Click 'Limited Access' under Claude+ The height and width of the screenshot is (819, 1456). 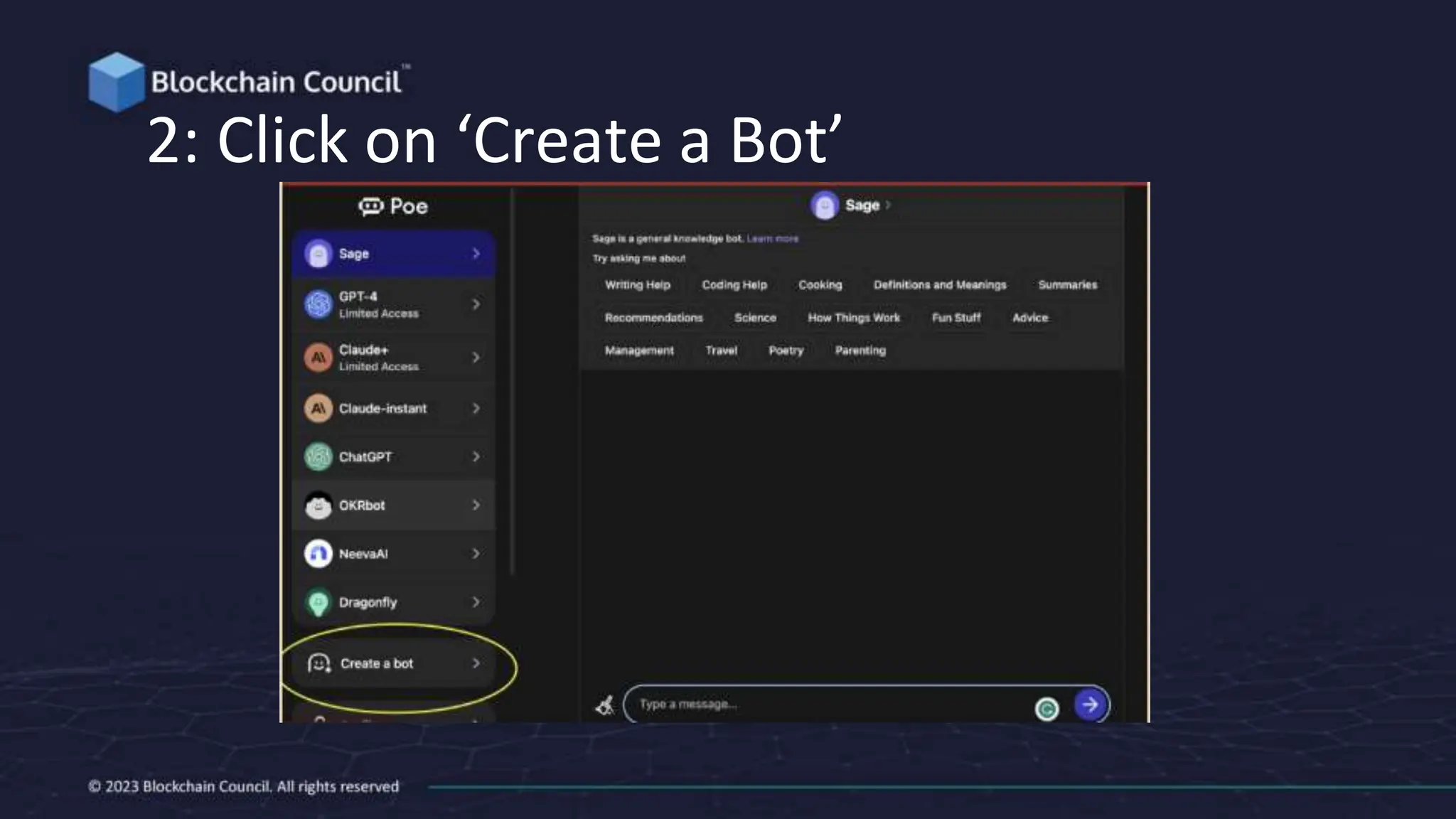378,367
